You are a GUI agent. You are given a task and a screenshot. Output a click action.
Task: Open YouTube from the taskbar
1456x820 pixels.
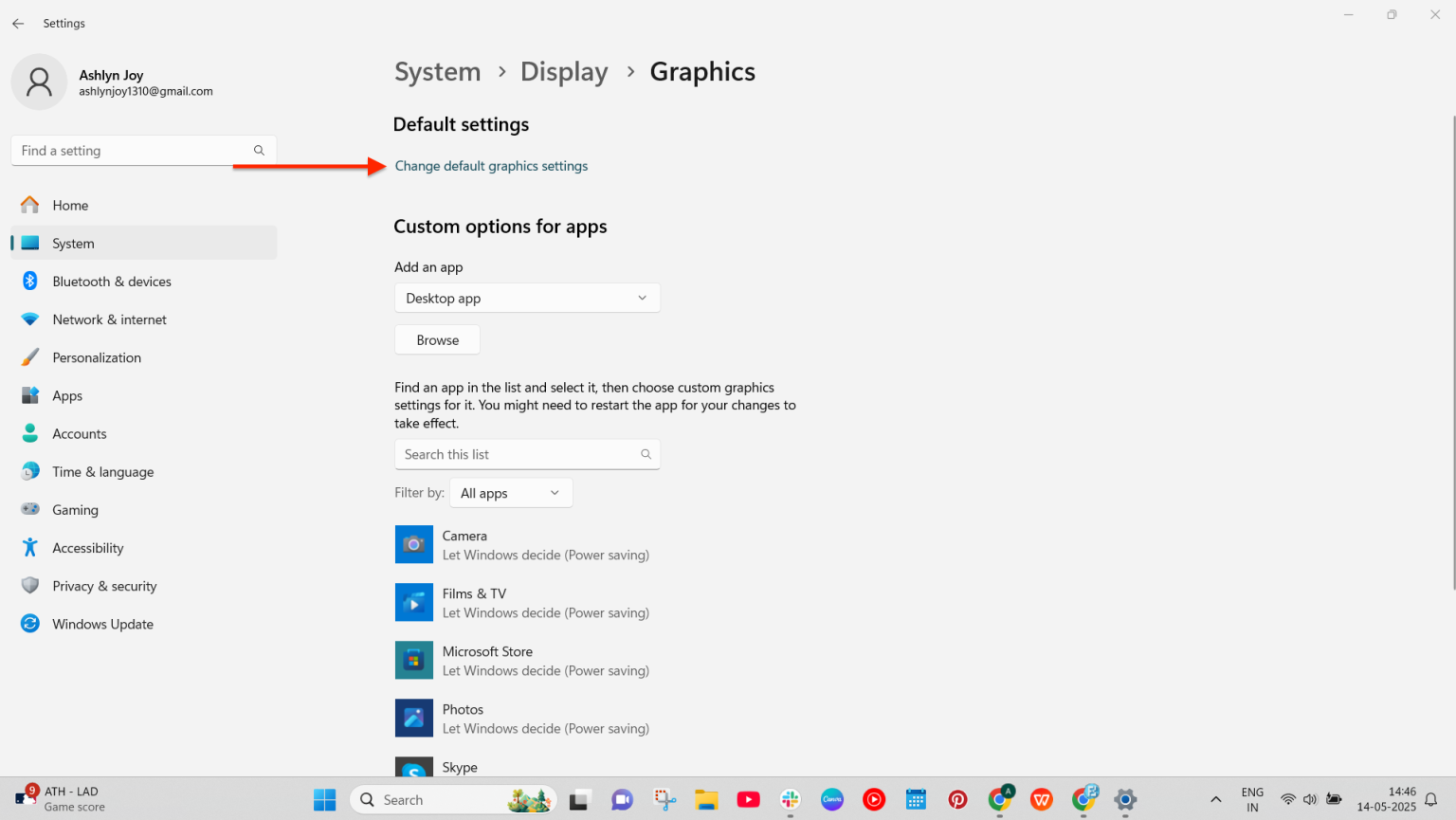pyautogui.click(x=748, y=799)
